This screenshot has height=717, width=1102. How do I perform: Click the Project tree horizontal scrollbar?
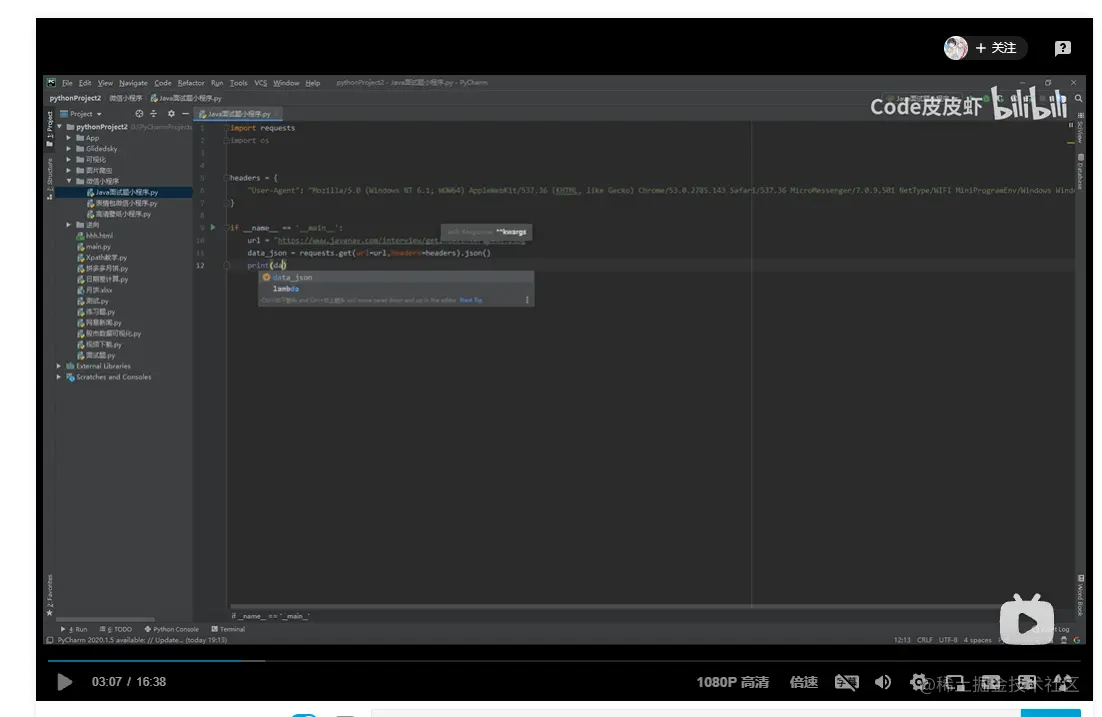pyautogui.click(x=105, y=619)
